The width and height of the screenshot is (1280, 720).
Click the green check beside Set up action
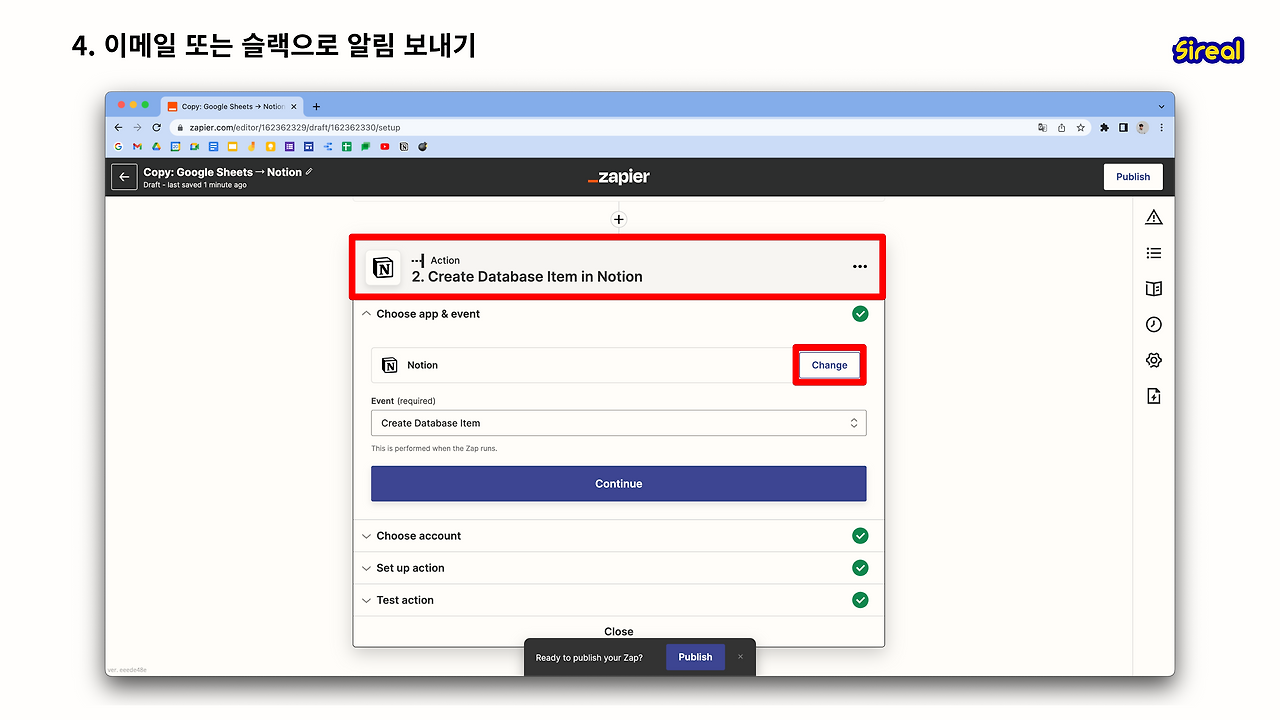click(860, 568)
